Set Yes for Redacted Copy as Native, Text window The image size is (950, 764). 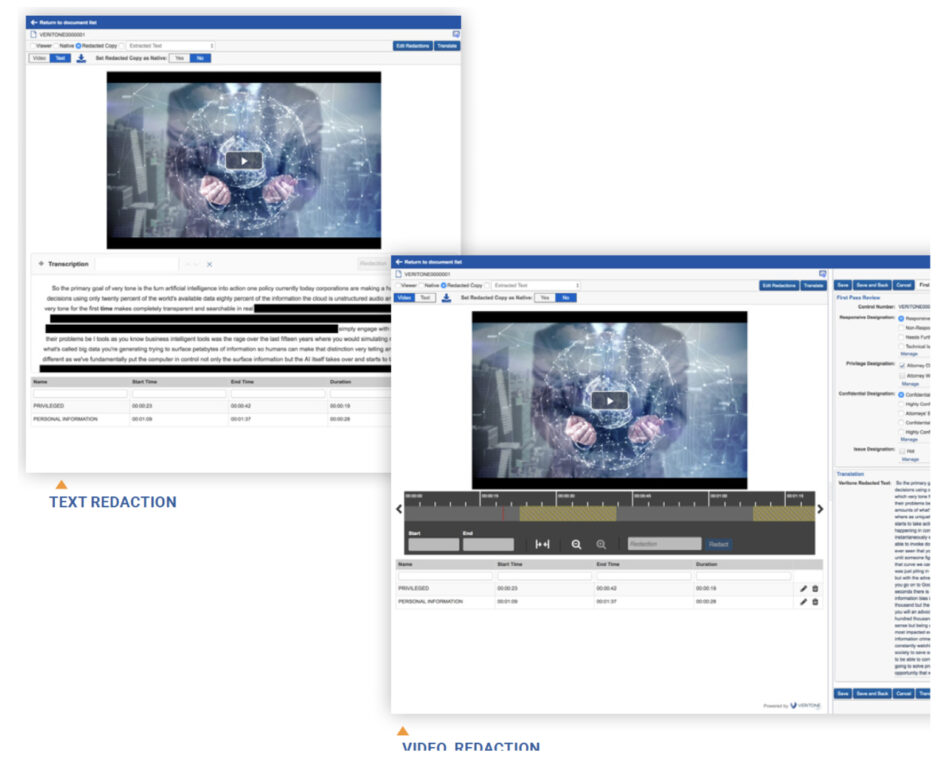click(180, 58)
